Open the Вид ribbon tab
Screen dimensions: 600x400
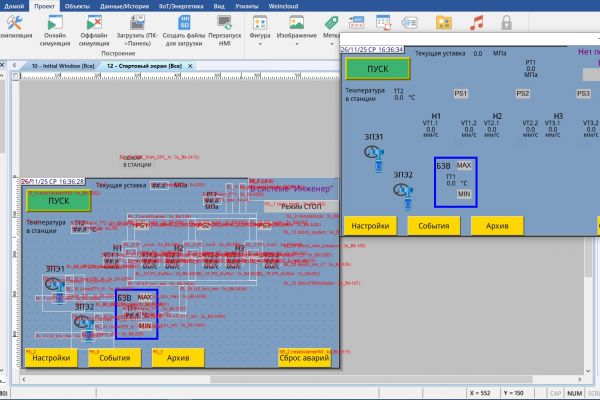click(x=219, y=6)
